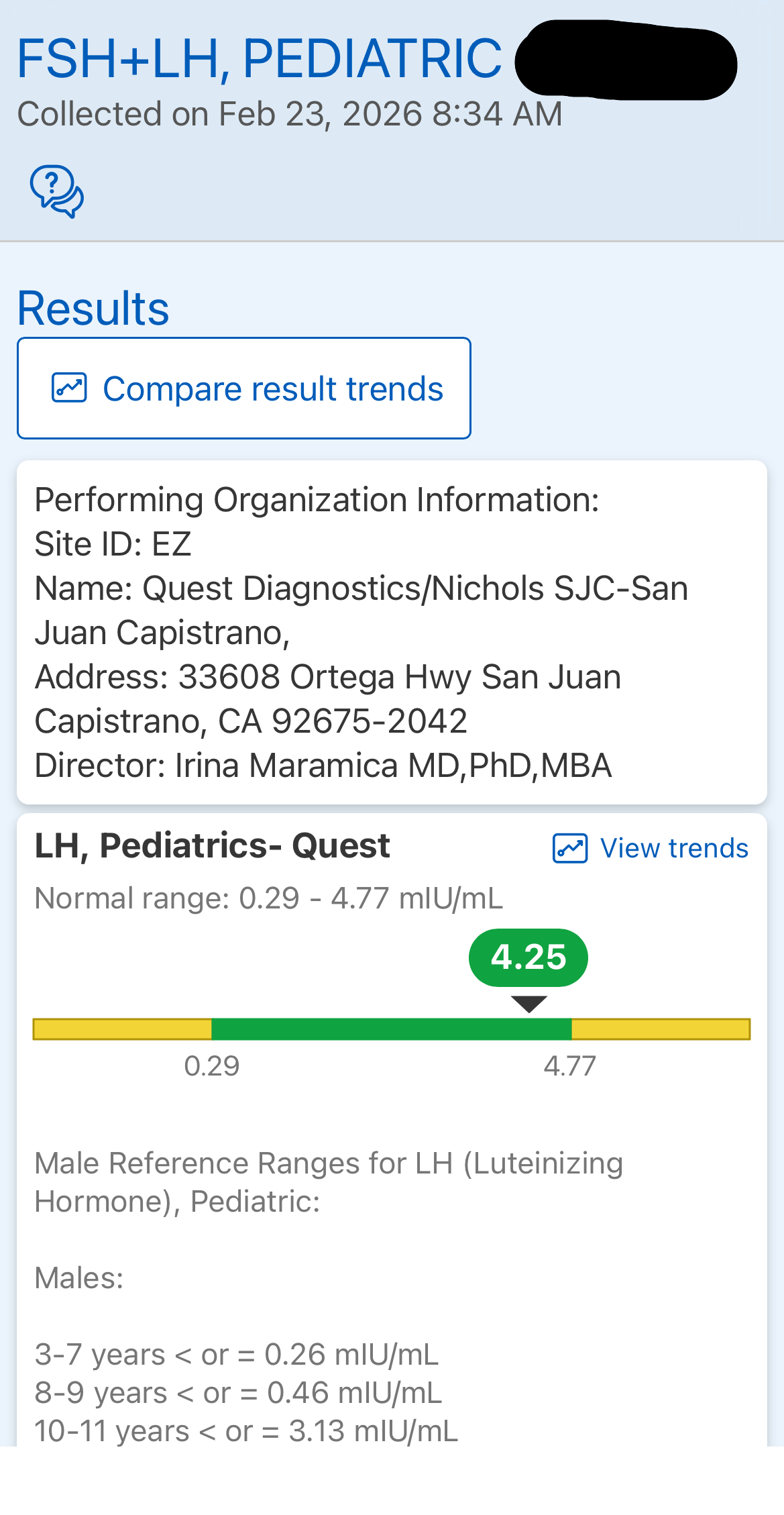Tap the chart icon in Compare result trends
The height and width of the screenshot is (1515, 784).
pos(70,388)
